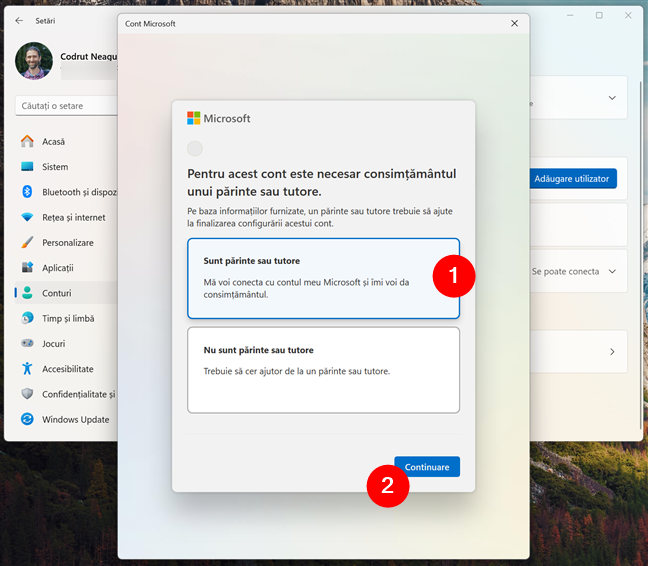648x566 pixels.
Task: Open Rețea și internet settings
Action: click(x=66, y=217)
